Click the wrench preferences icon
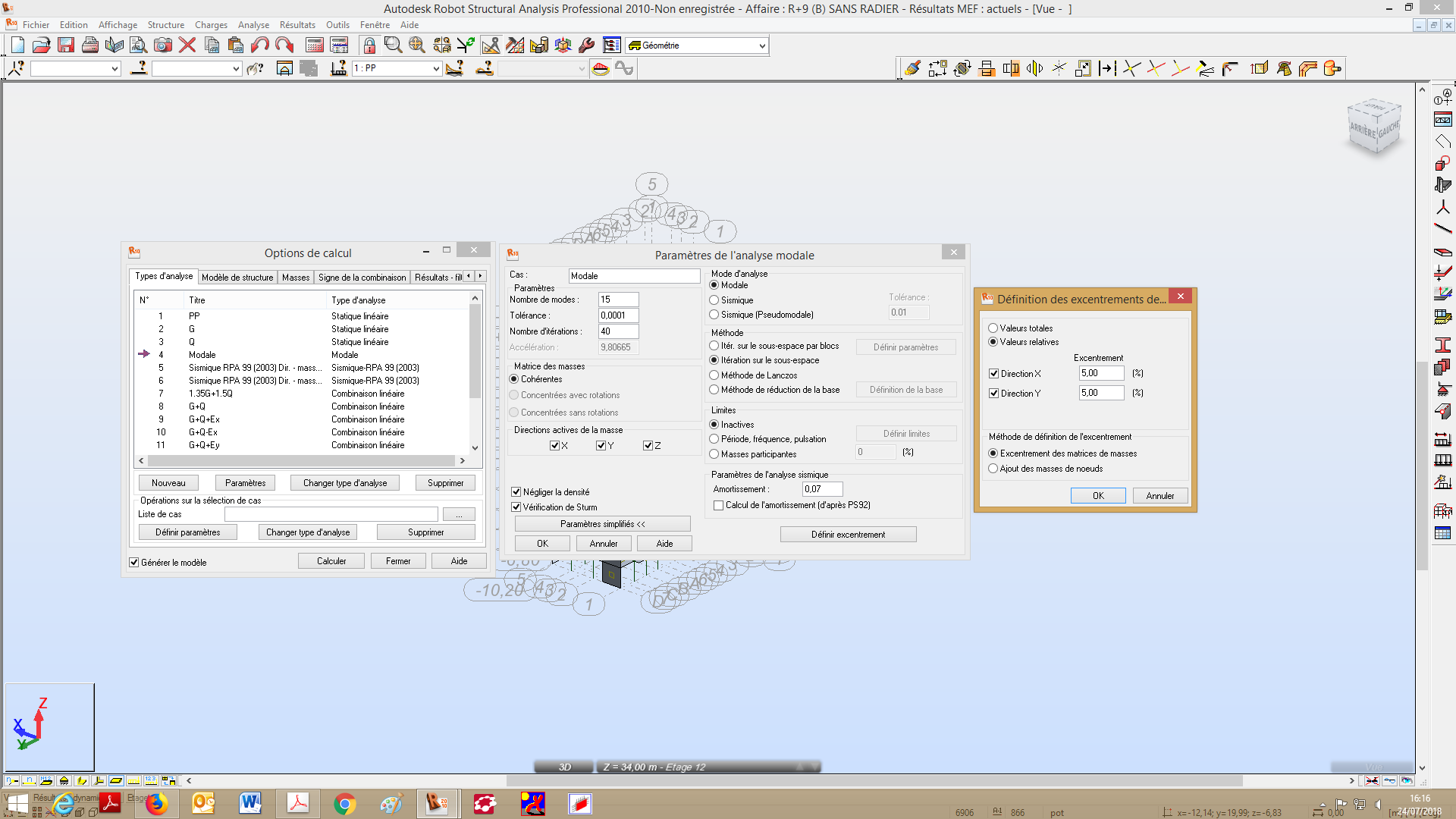1456x819 pixels. (x=587, y=45)
